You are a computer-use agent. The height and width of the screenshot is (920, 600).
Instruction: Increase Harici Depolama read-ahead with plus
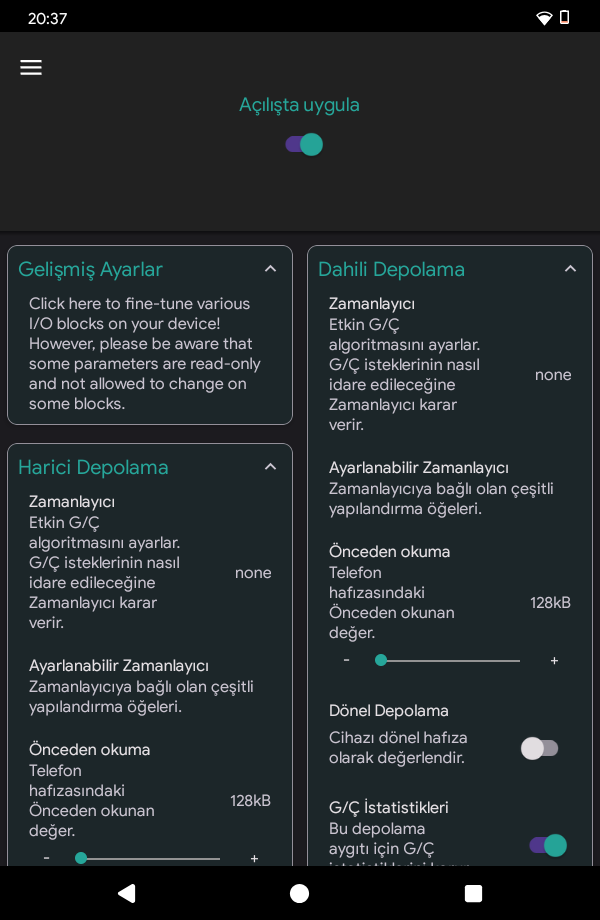254,858
